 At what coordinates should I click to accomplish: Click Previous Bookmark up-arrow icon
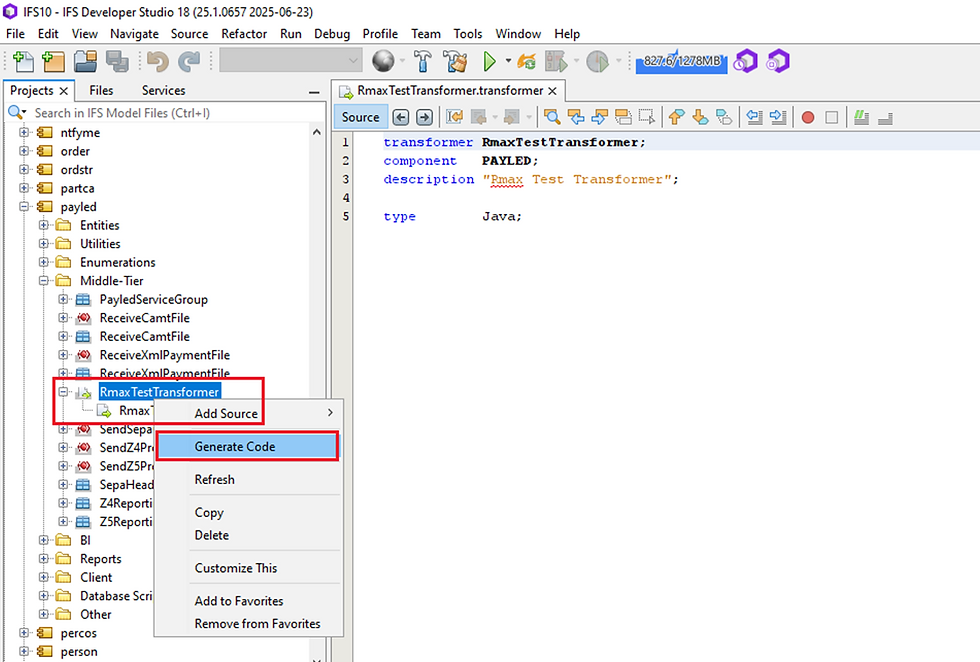click(x=676, y=117)
